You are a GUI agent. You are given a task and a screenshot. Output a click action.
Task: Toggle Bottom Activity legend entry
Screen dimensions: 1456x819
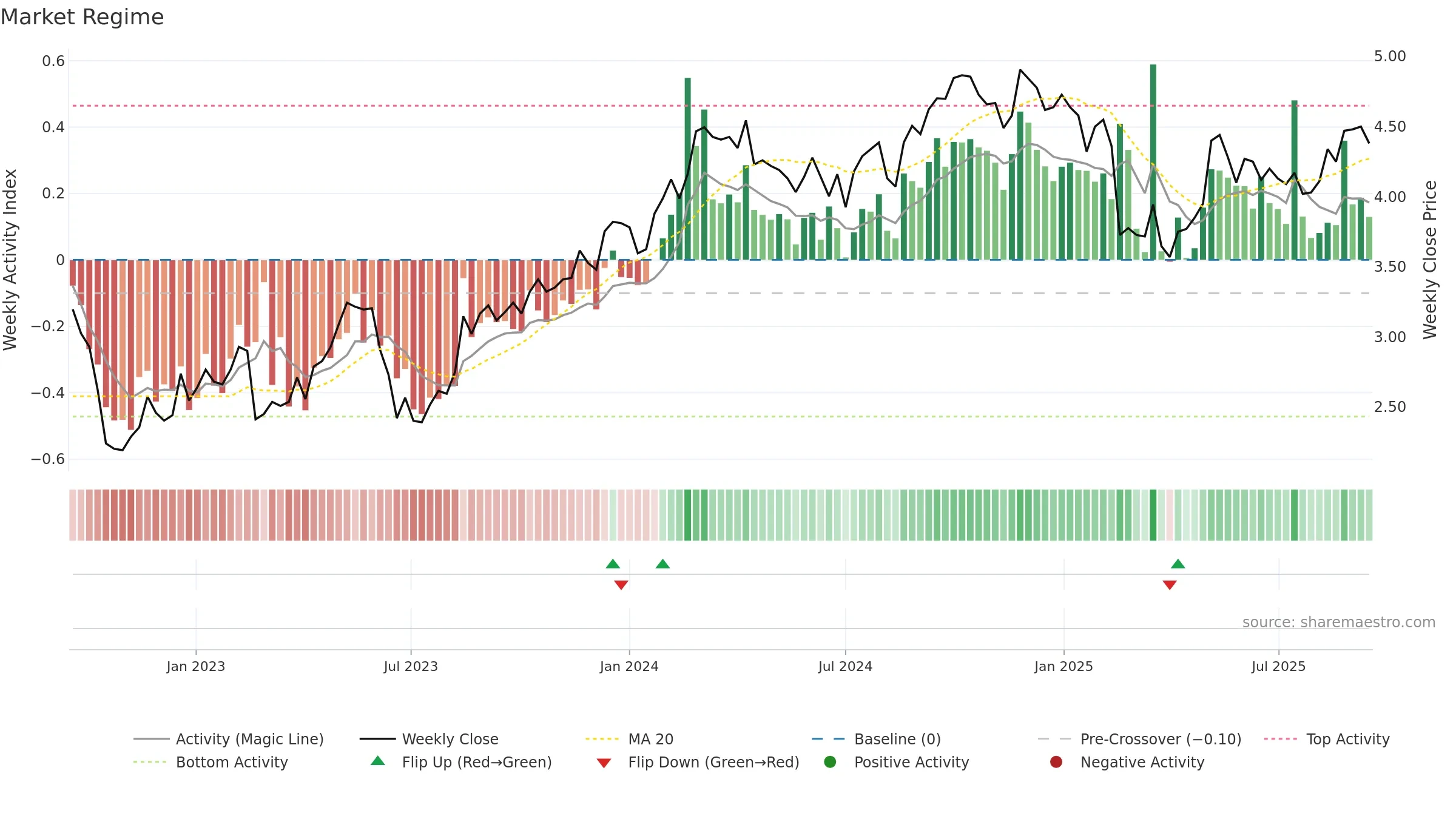coord(211,762)
